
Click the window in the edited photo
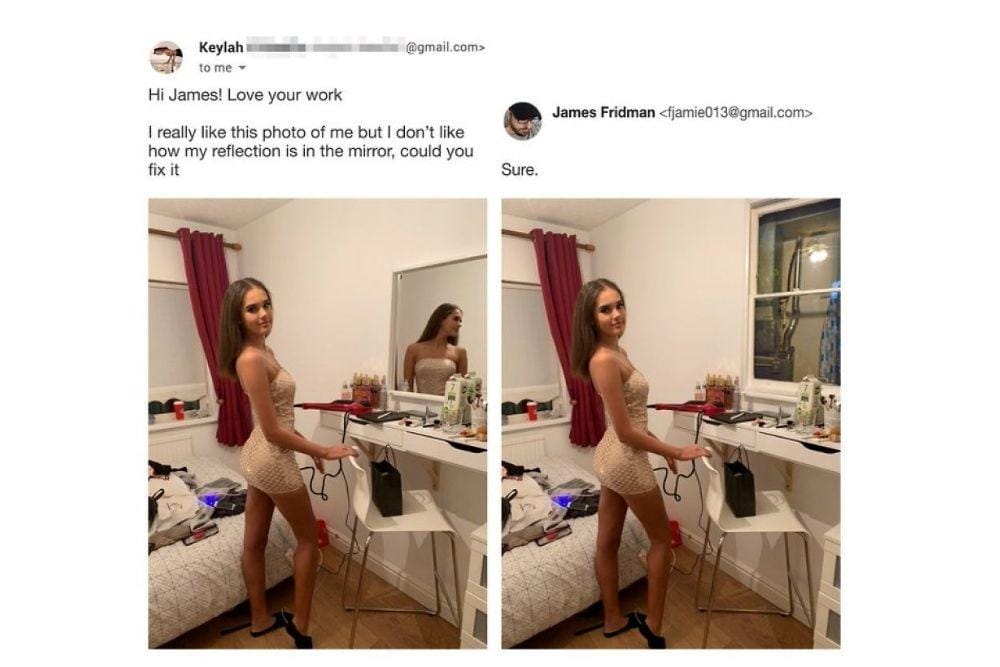pos(796,293)
